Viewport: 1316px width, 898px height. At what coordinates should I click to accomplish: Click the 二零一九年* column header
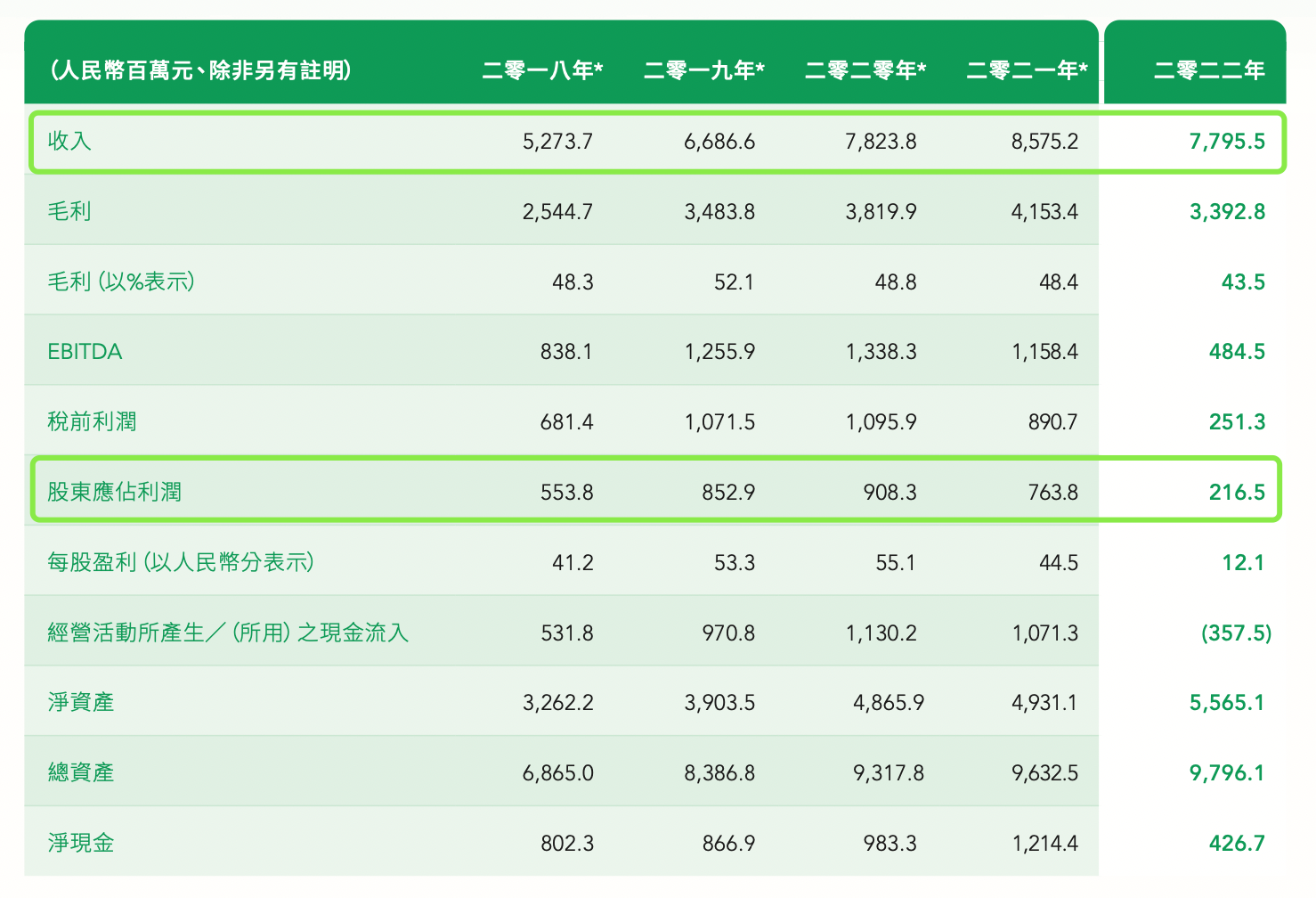coord(703,70)
